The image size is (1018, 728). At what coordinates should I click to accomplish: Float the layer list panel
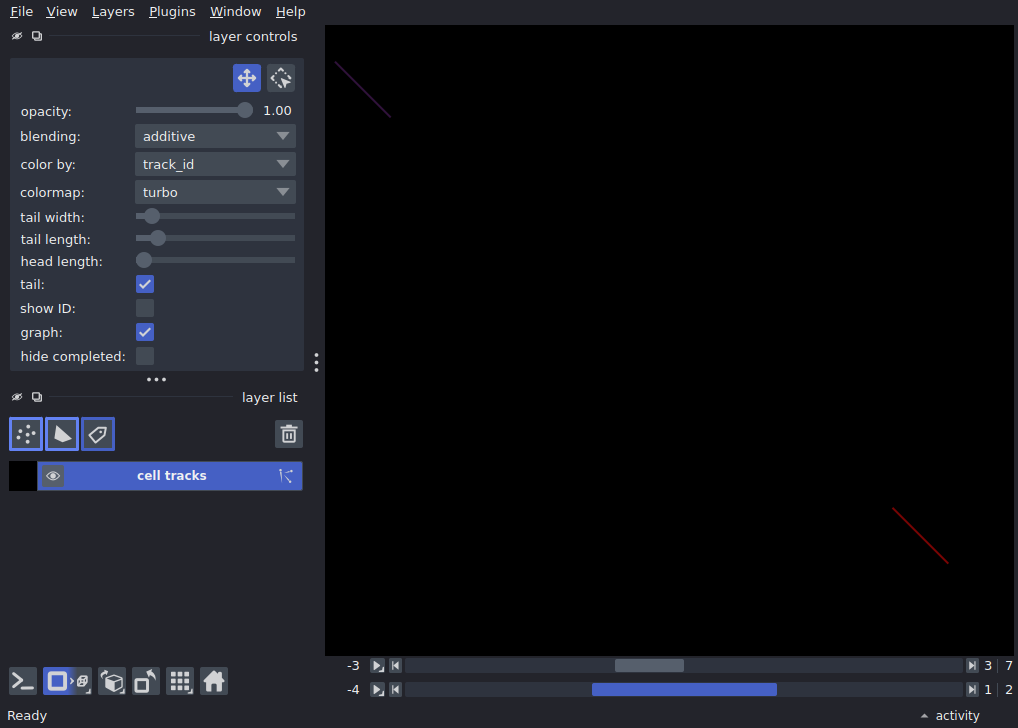[37, 397]
